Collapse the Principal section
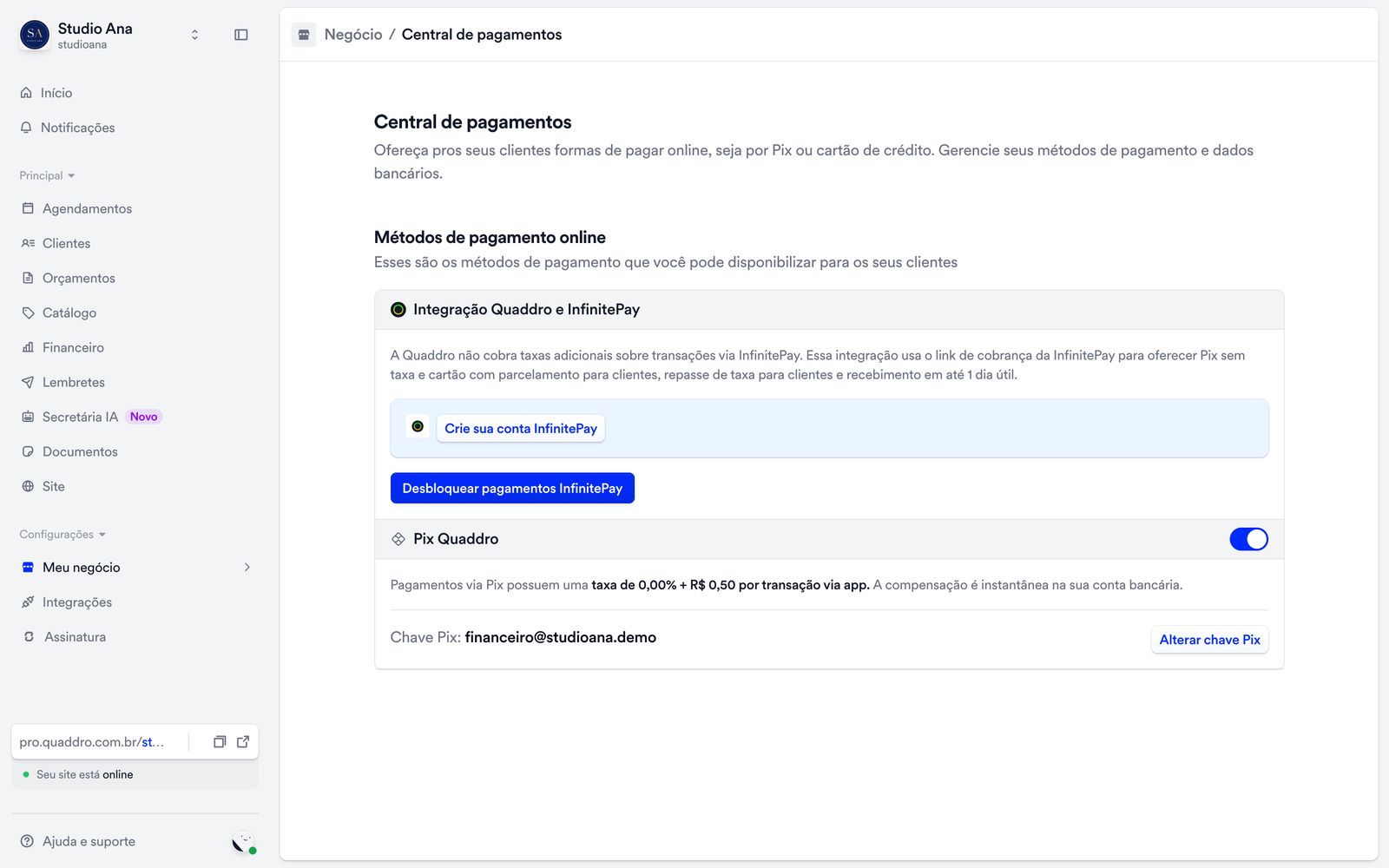 (x=47, y=175)
